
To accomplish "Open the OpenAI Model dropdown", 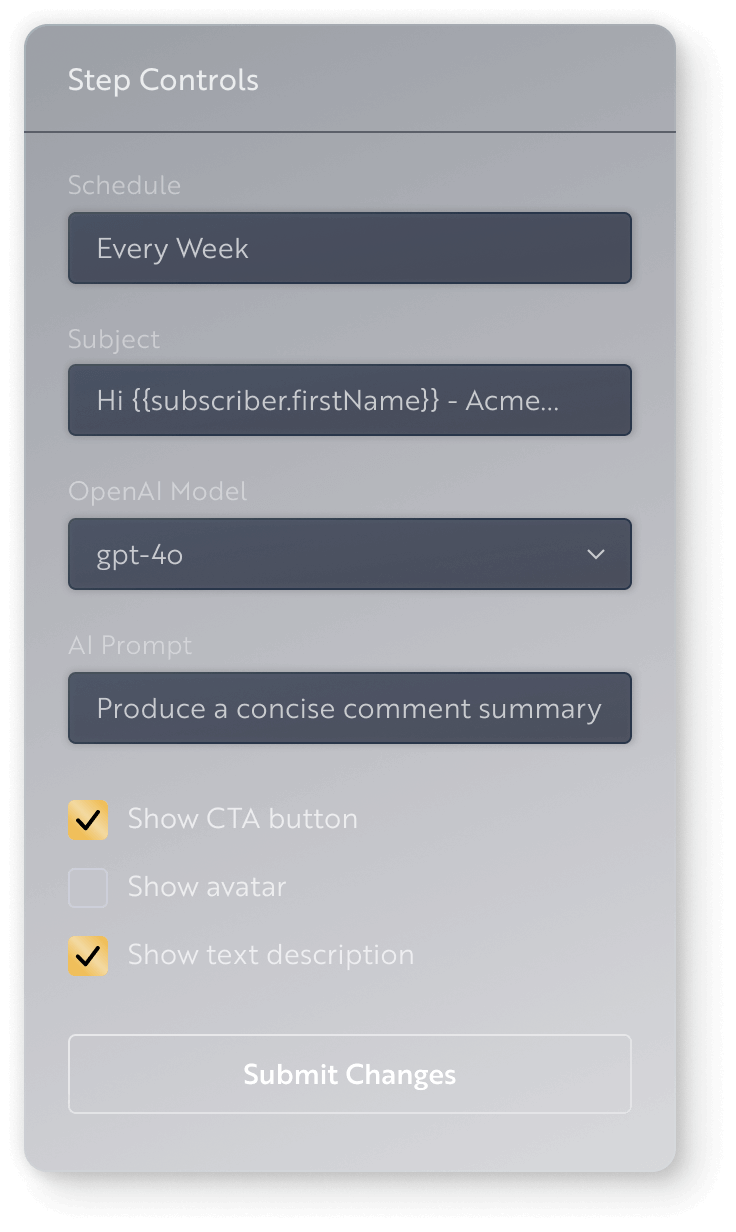I will (x=349, y=554).
